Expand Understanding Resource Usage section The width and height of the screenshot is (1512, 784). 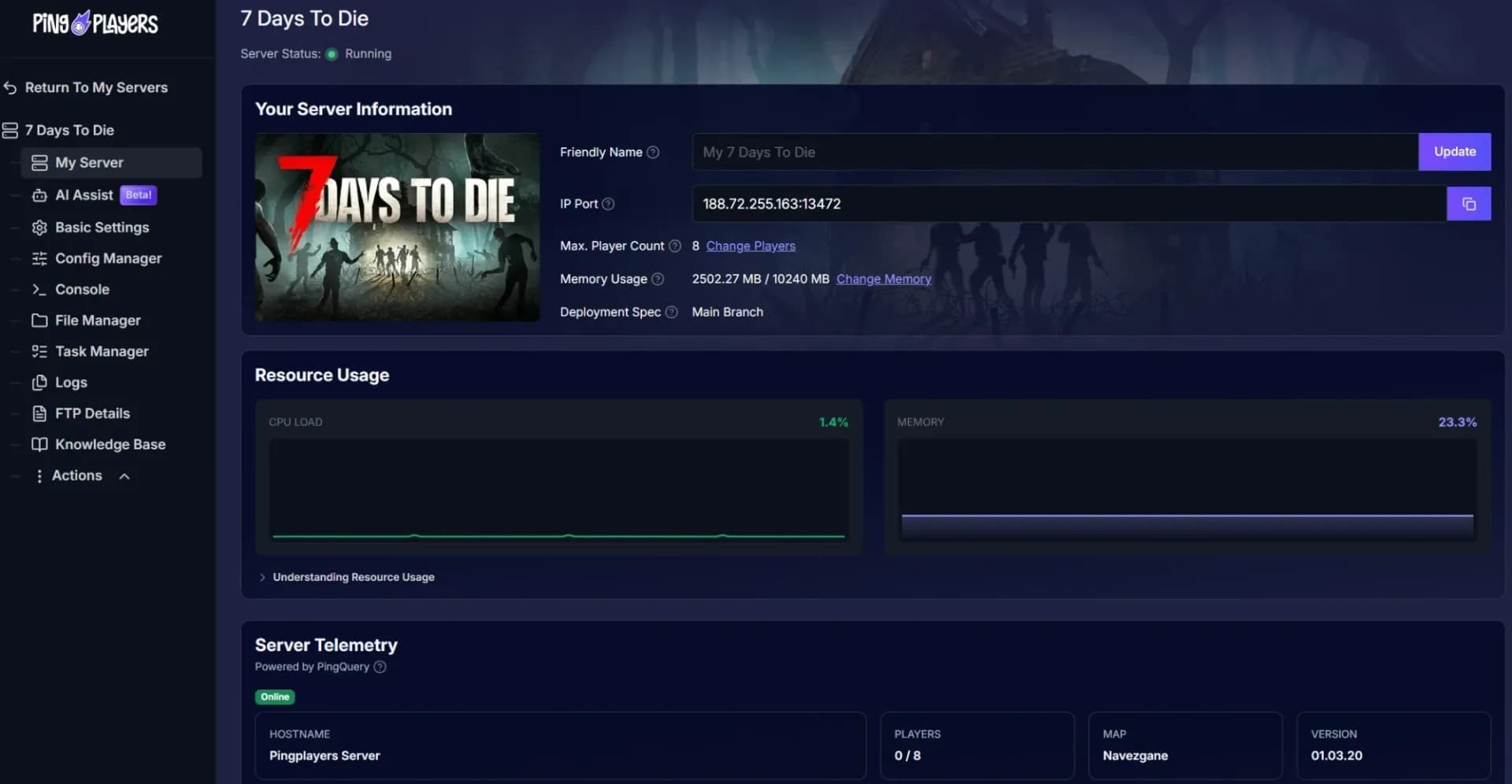(346, 578)
